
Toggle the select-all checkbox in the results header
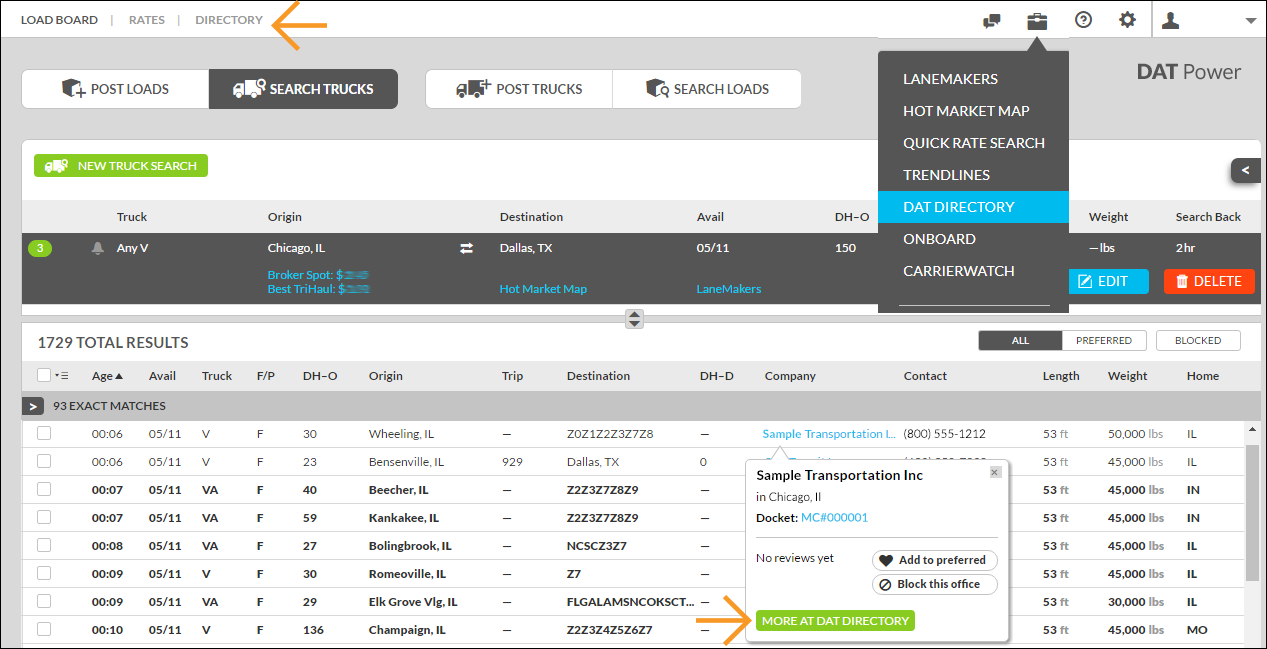(44, 376)
